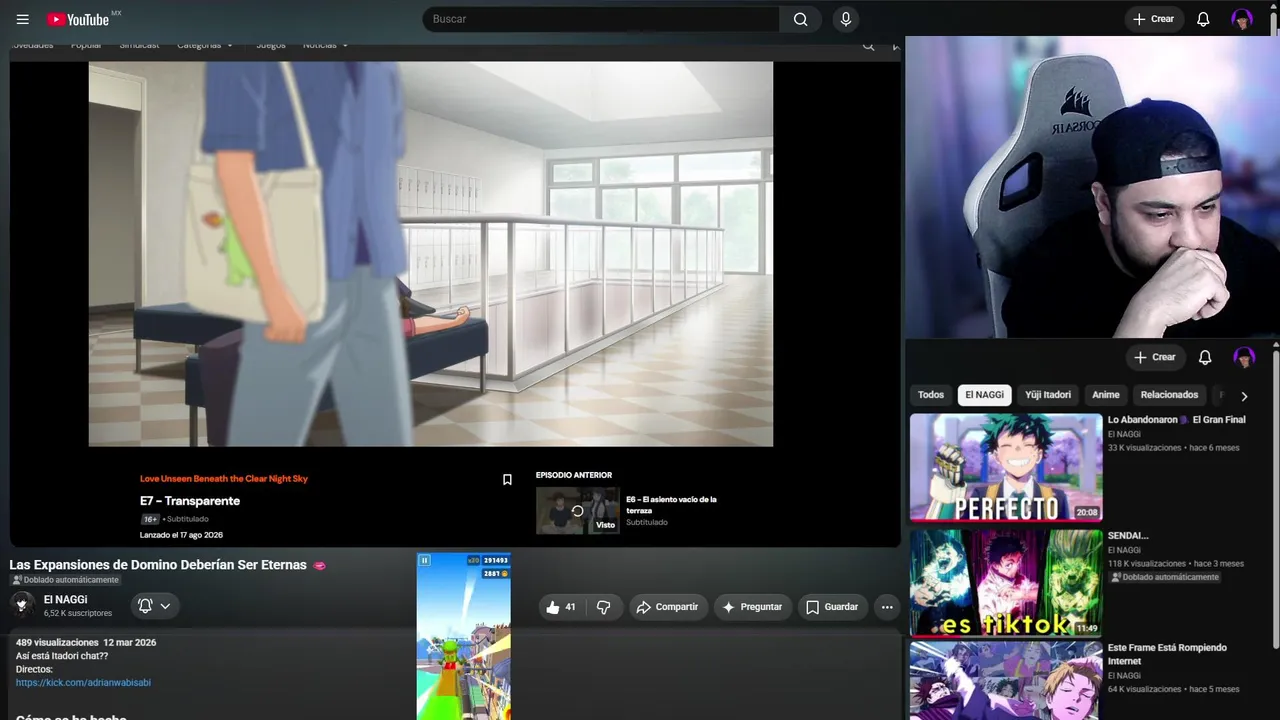Click the notification bell above the video chips
Screen dimensions: 1280x720
1205,357
